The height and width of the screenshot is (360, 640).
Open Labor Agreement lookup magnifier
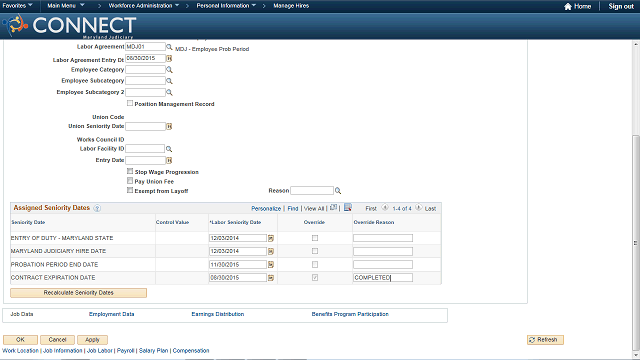(x=169, y=47)
